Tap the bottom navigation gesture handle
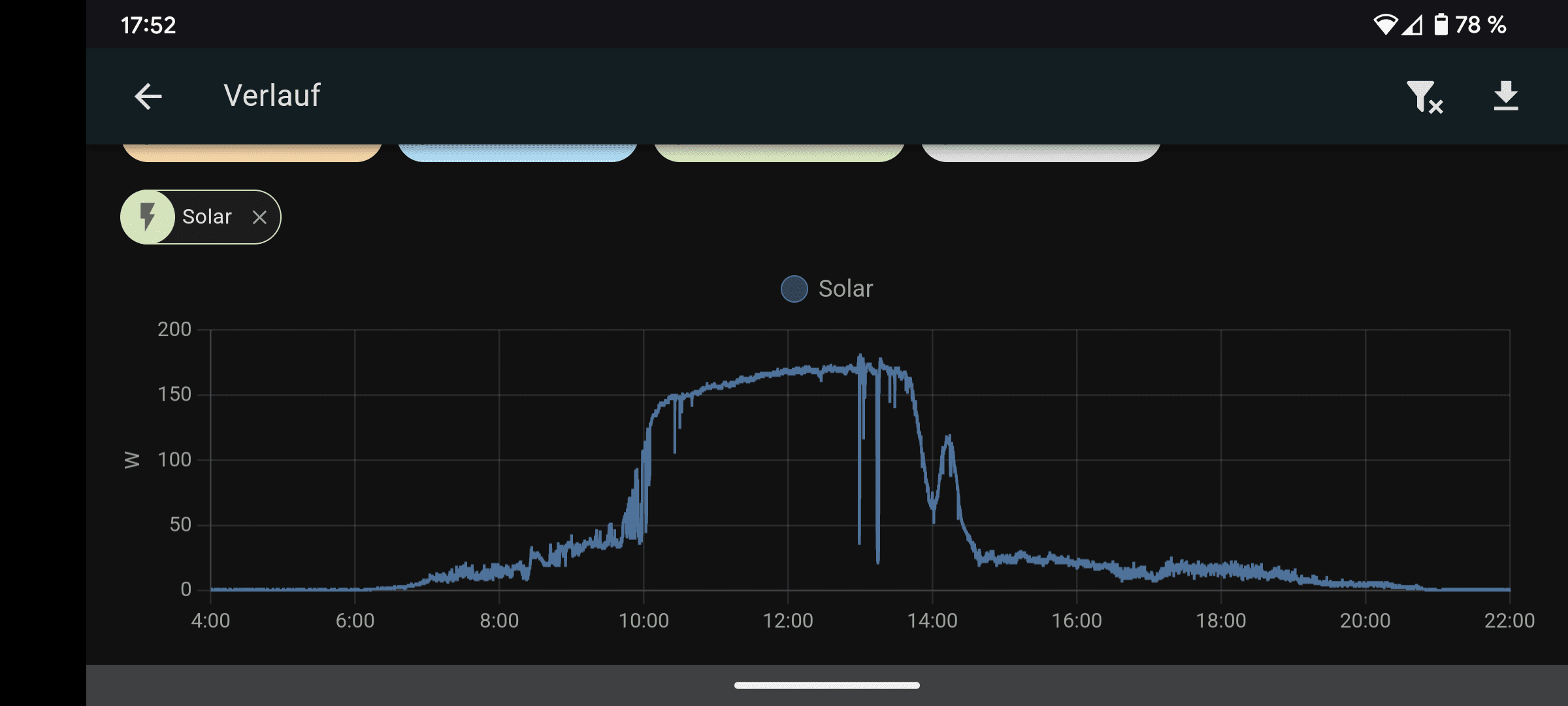 click(x=826, y=685)
